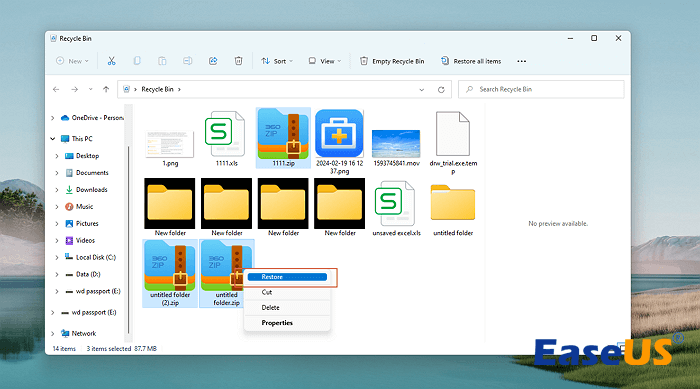Click the Recycle Bin breadcrumb in address bar

157,89
